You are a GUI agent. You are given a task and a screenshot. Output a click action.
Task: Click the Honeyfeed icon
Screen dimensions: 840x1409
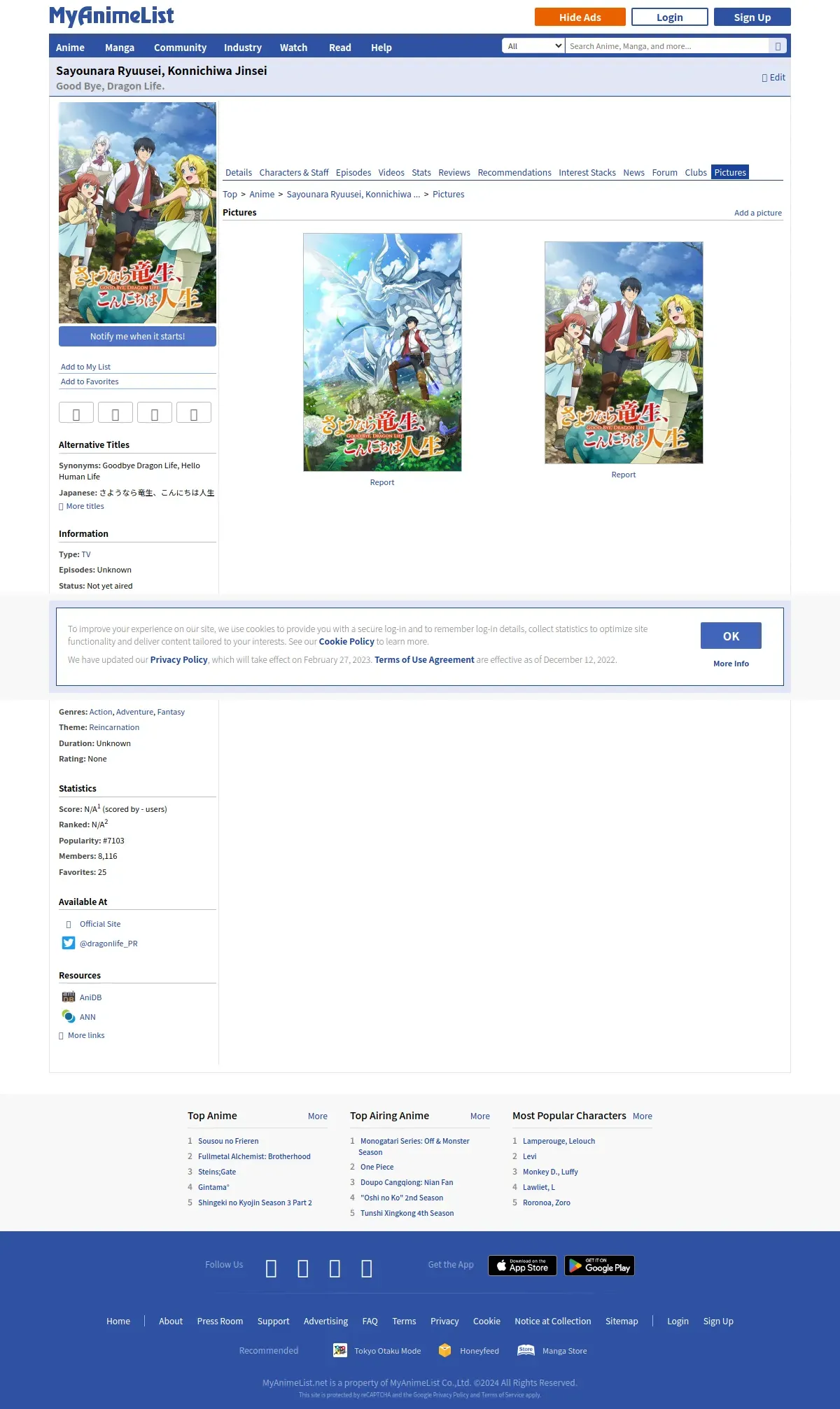coord(444,1350)
